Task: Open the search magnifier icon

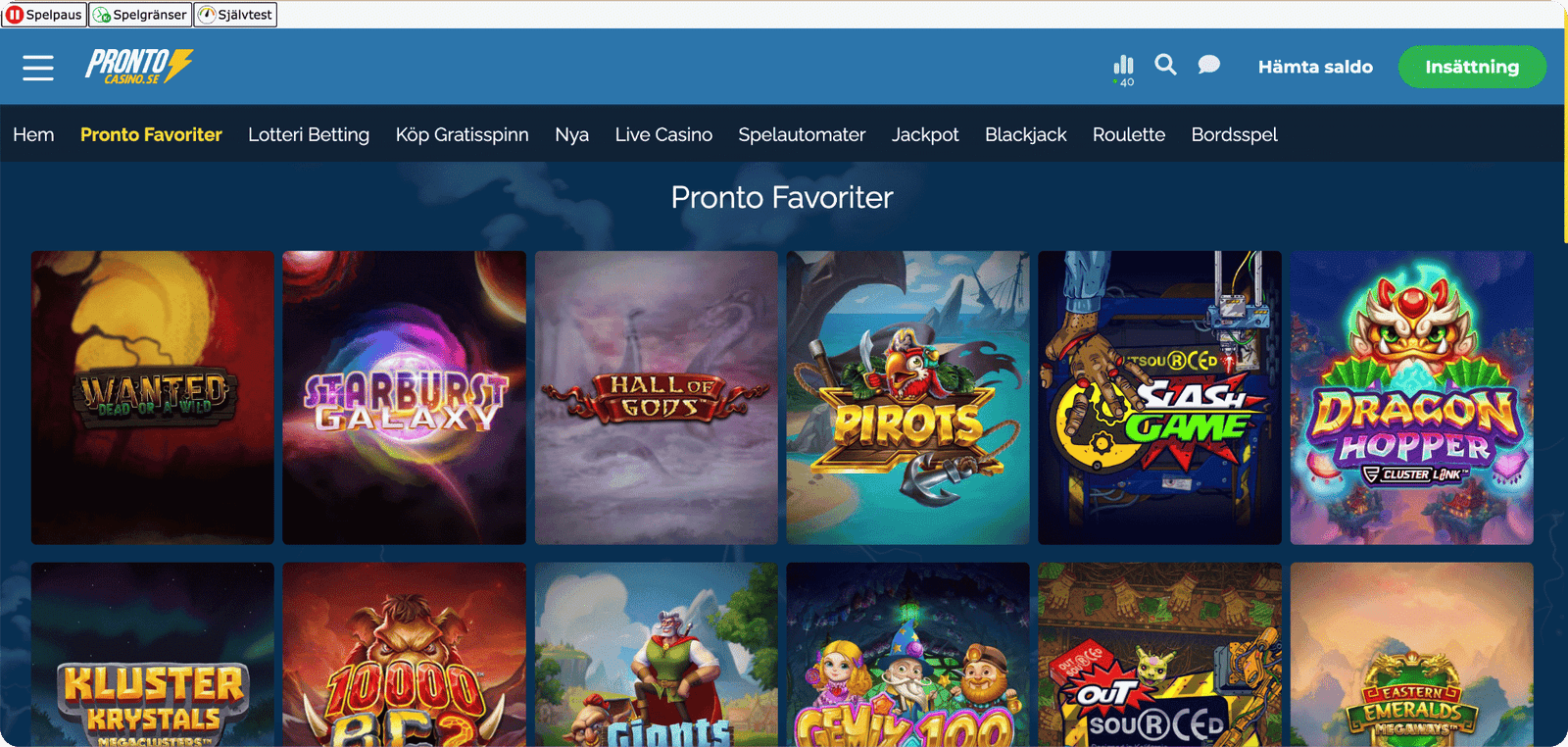Action: pos(1165,65)
